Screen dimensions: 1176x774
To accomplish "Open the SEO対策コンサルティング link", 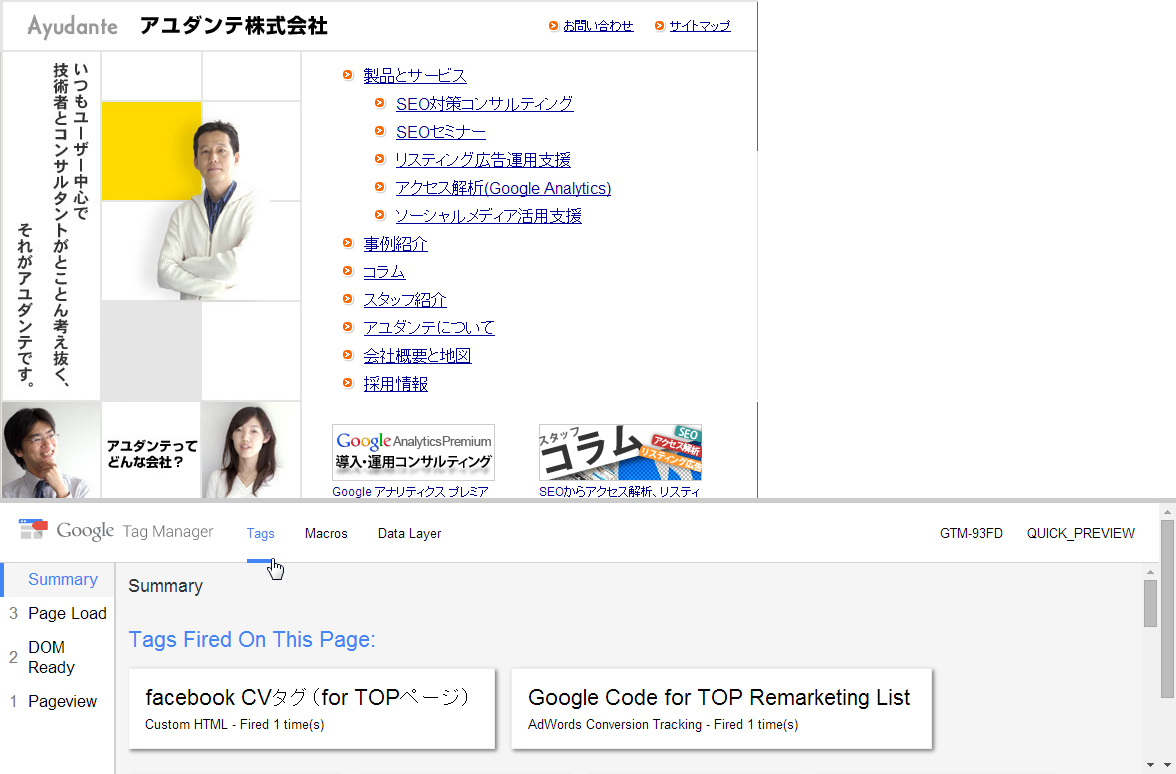I will (x=484, y=104).
